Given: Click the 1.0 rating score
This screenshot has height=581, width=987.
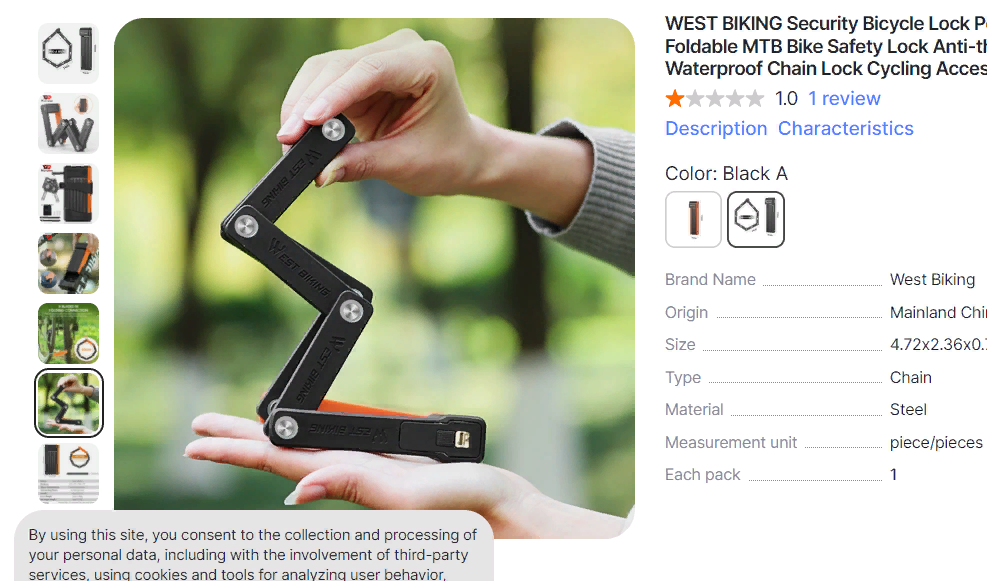Looking at the screenshot, I should click(786, 98).
